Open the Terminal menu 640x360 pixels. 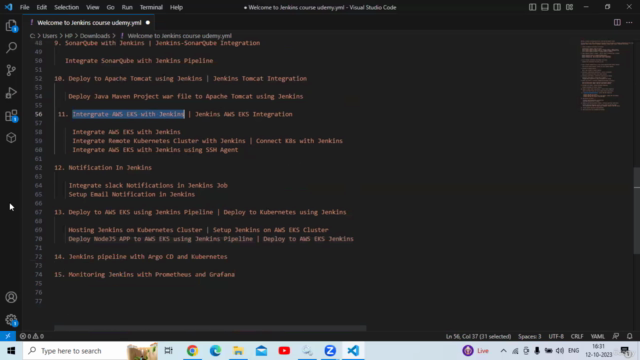(x=151, y=7)
